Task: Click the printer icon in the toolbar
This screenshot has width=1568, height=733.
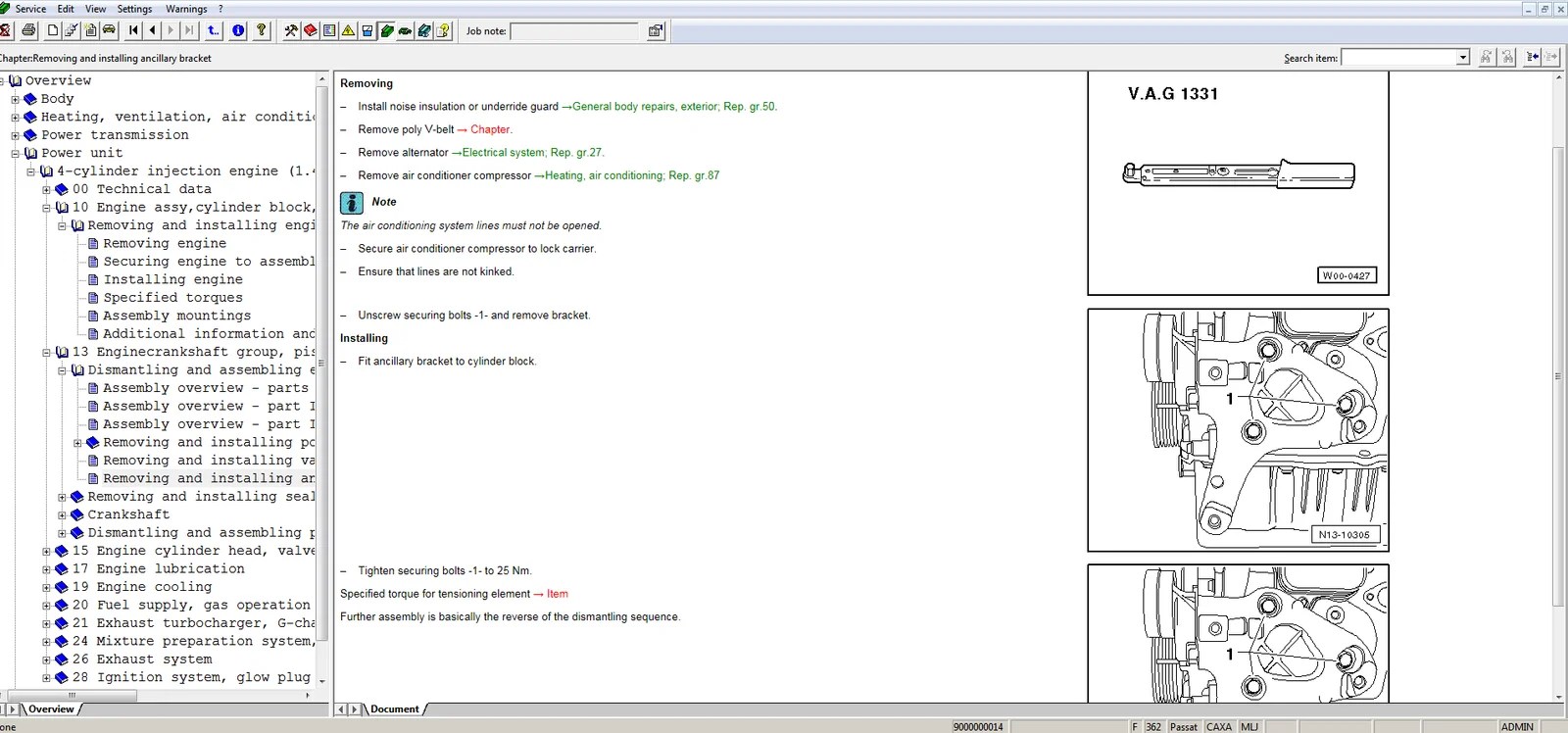Action: pyautogui.click(x=28, y=30)
